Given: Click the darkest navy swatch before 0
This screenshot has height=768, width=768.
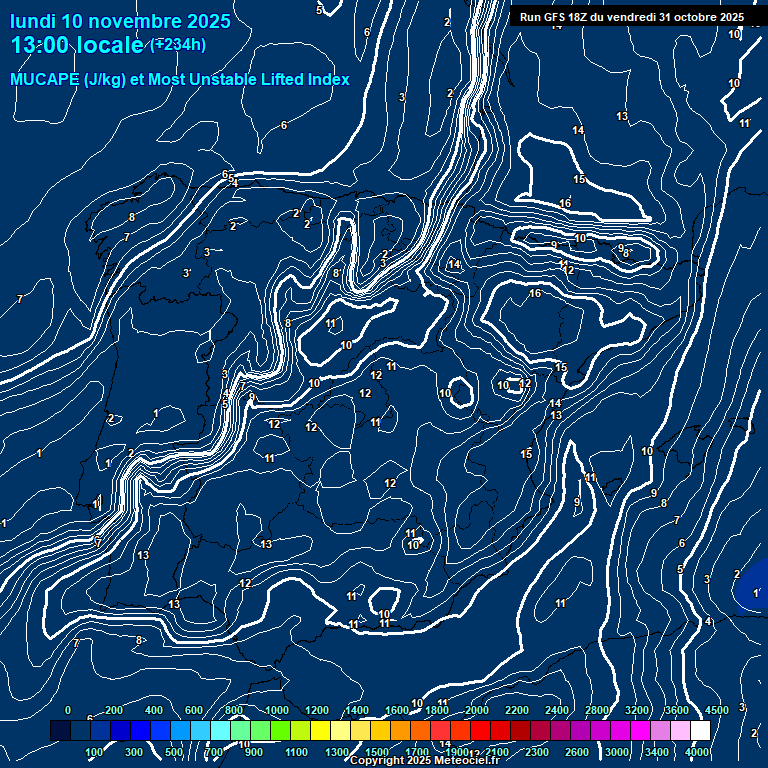Looking at the screenshot, I should click(x=60, y=730).
